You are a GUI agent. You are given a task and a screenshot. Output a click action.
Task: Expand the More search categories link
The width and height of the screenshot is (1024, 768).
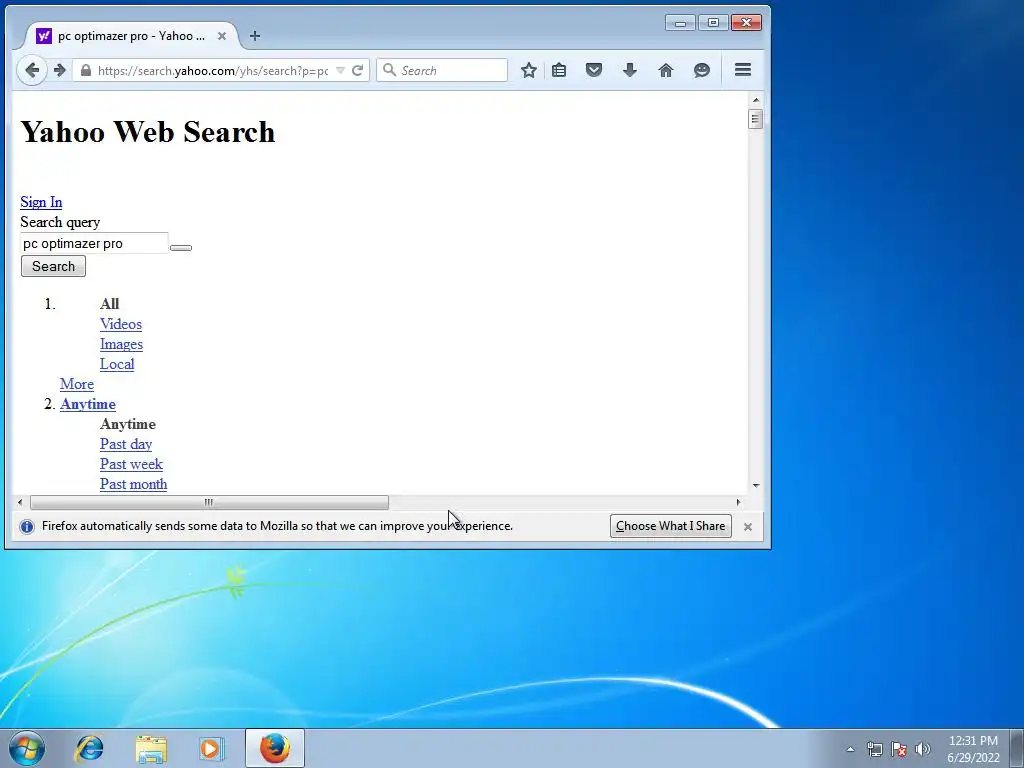point(77,384)
